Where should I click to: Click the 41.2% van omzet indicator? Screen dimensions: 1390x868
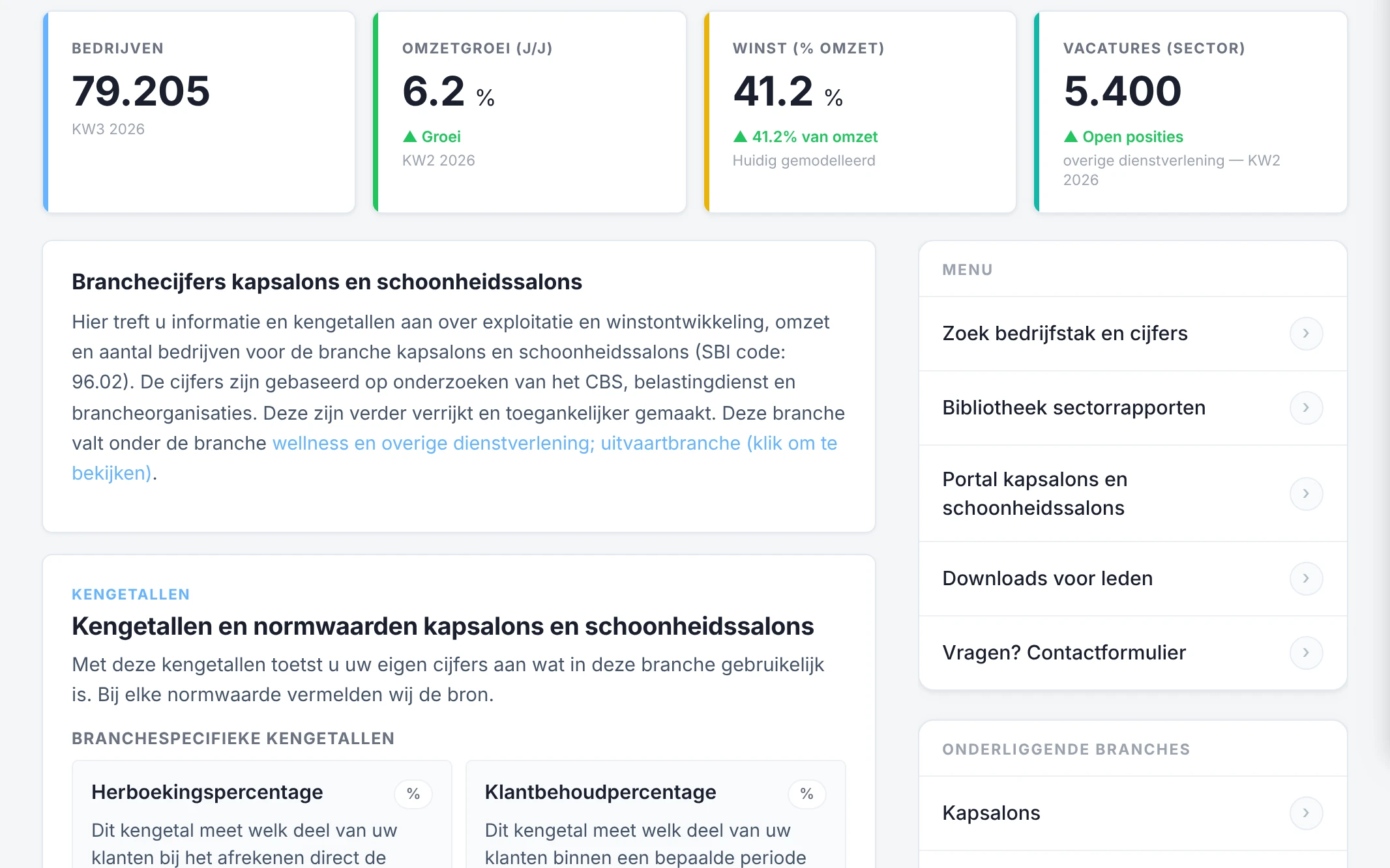coord(805,137)
